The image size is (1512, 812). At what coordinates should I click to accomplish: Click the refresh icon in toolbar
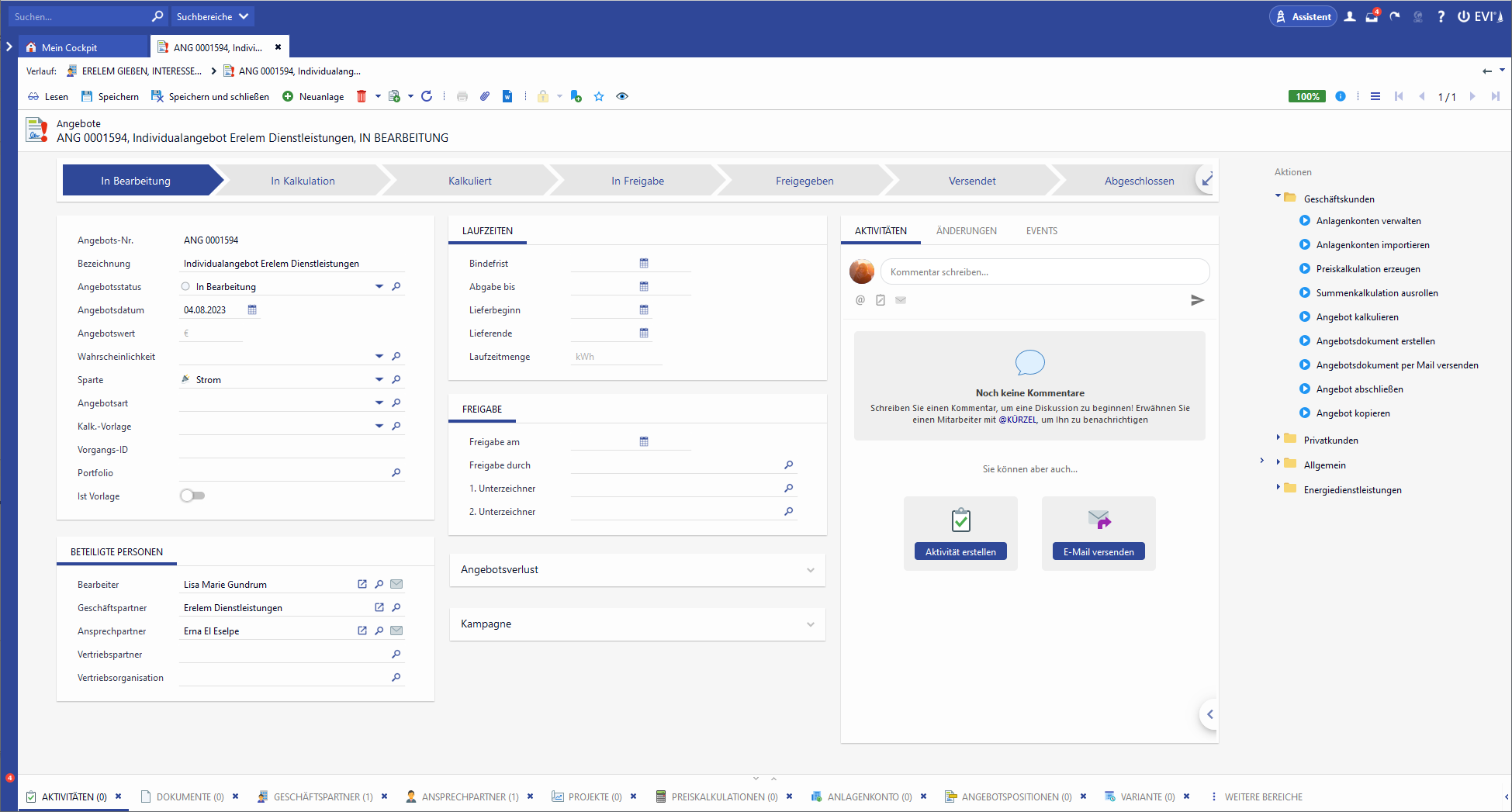pos(427,96)
